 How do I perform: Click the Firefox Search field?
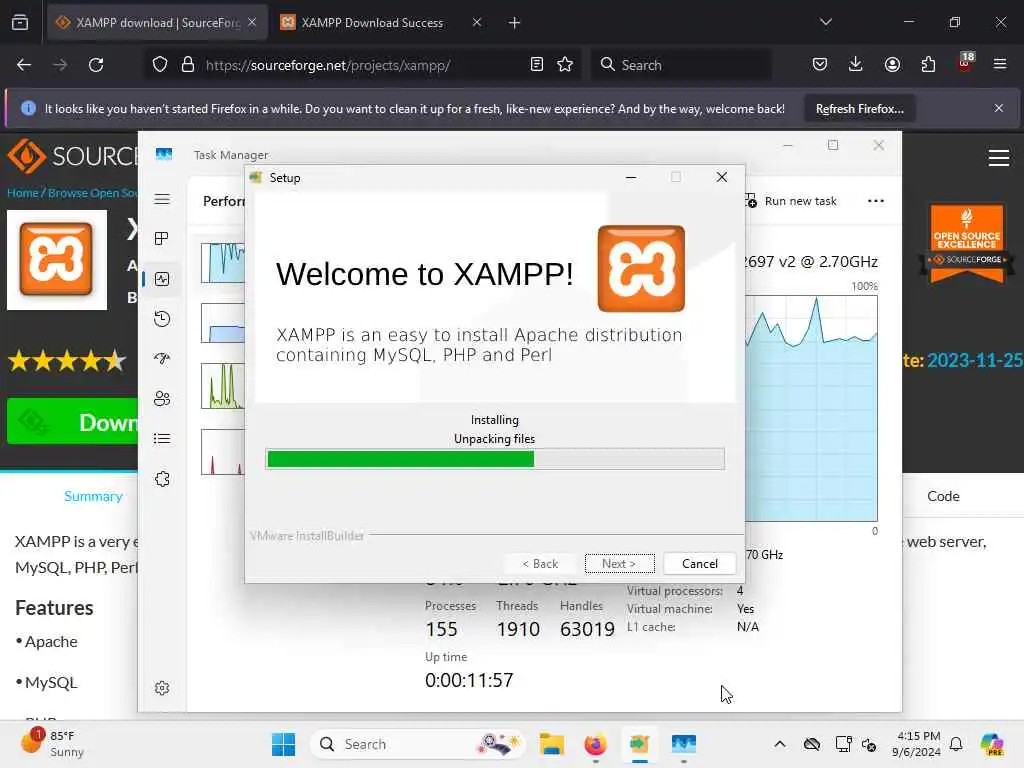coord(681,65)
